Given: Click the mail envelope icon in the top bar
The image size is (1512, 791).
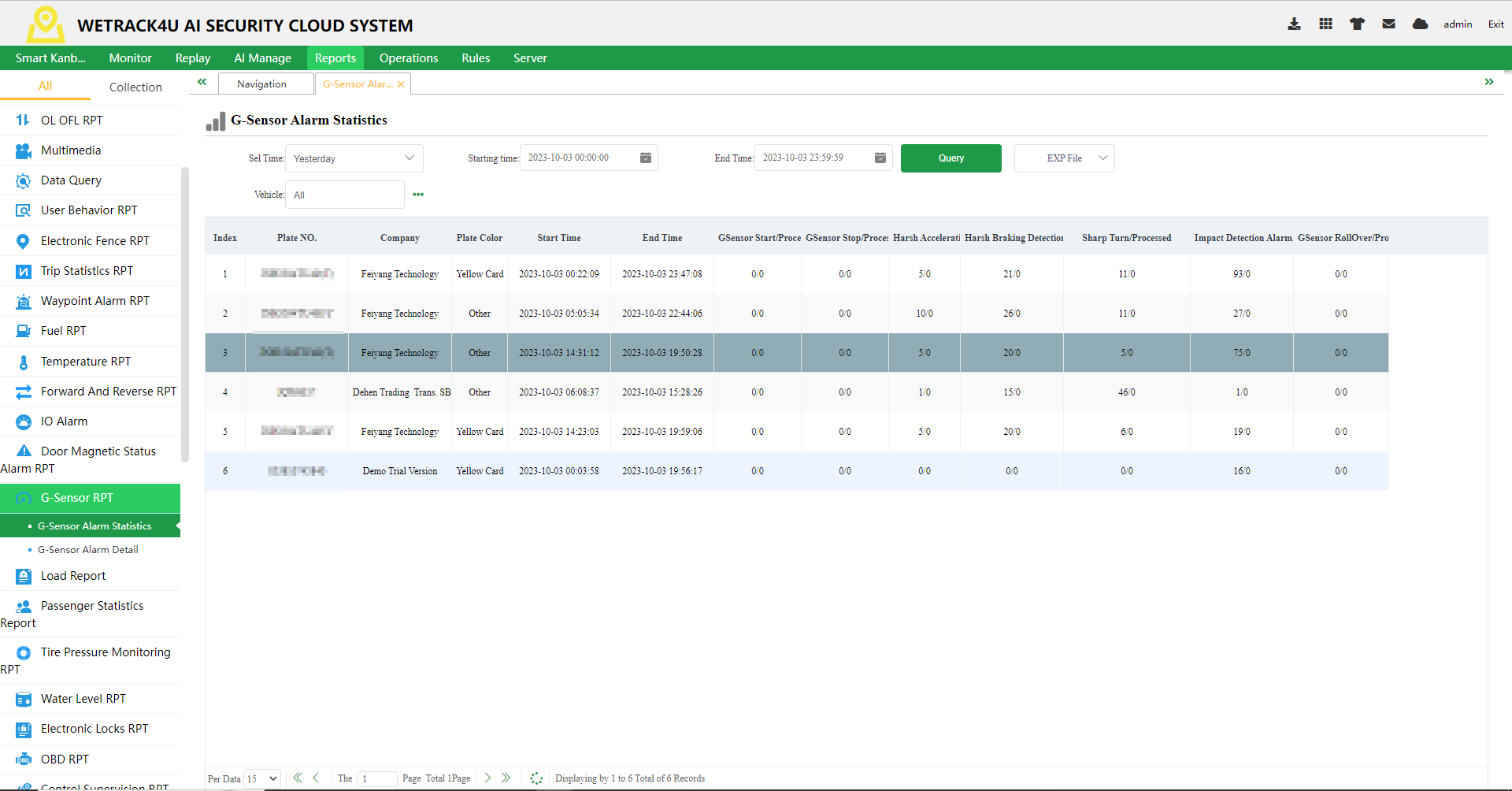Looking at the screenshot, I should pos(1388,24).
